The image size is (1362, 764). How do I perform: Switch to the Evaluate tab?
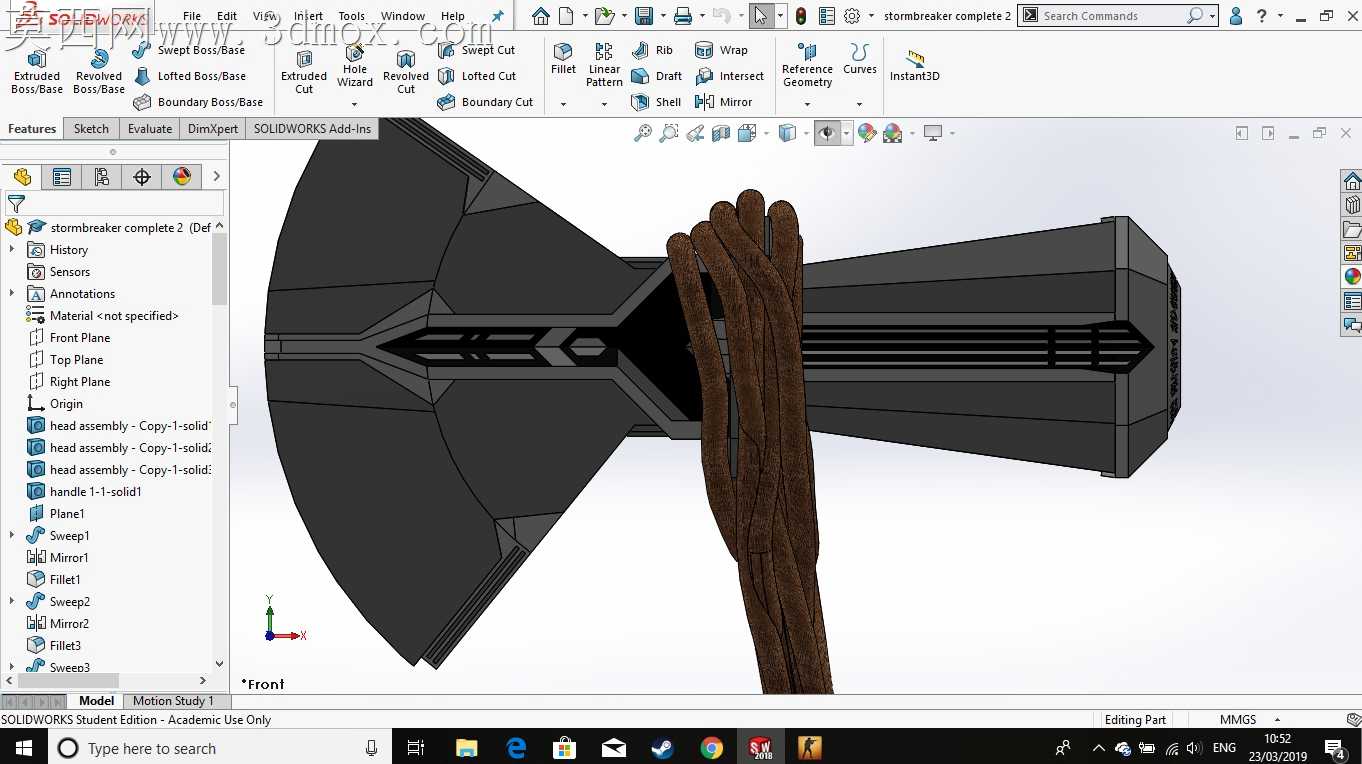click(x=150, y=129)
